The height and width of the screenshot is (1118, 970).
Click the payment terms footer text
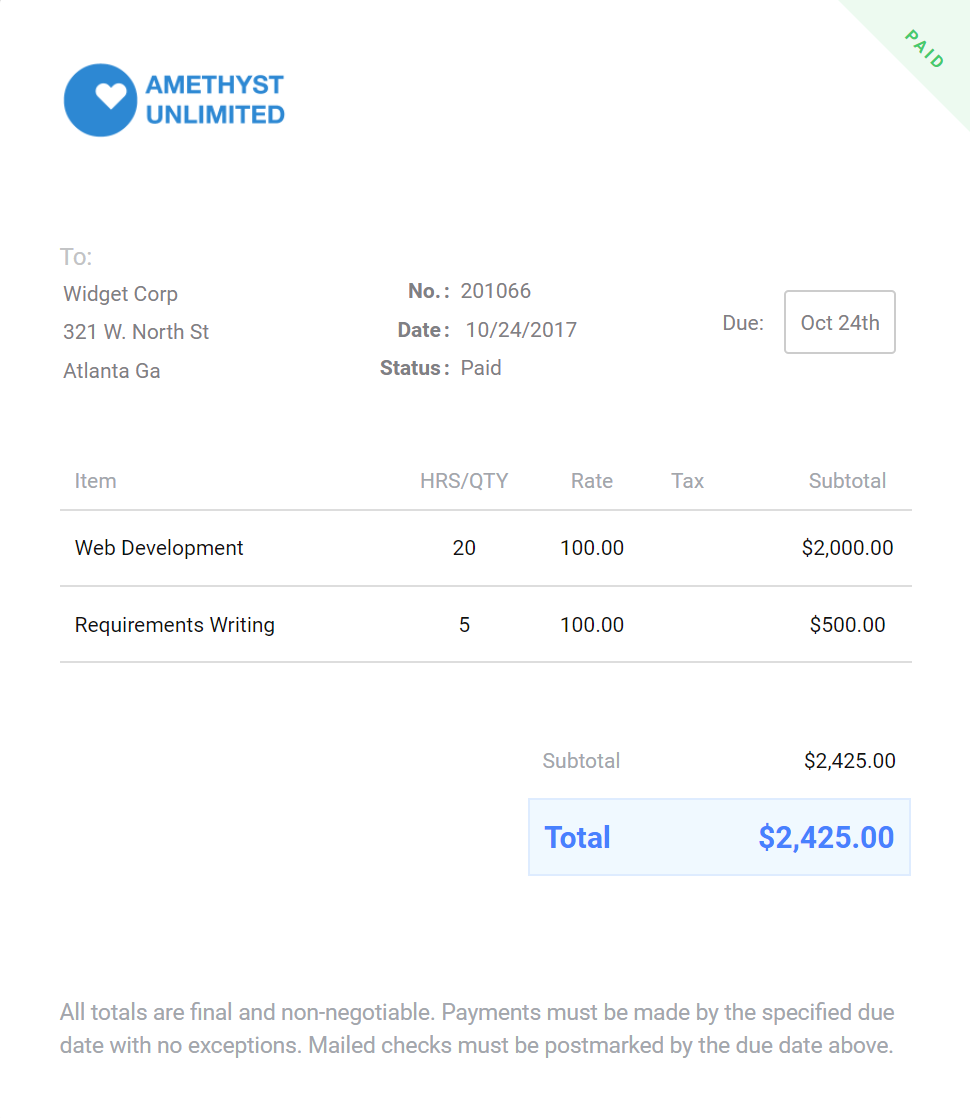pos(477,1029)
